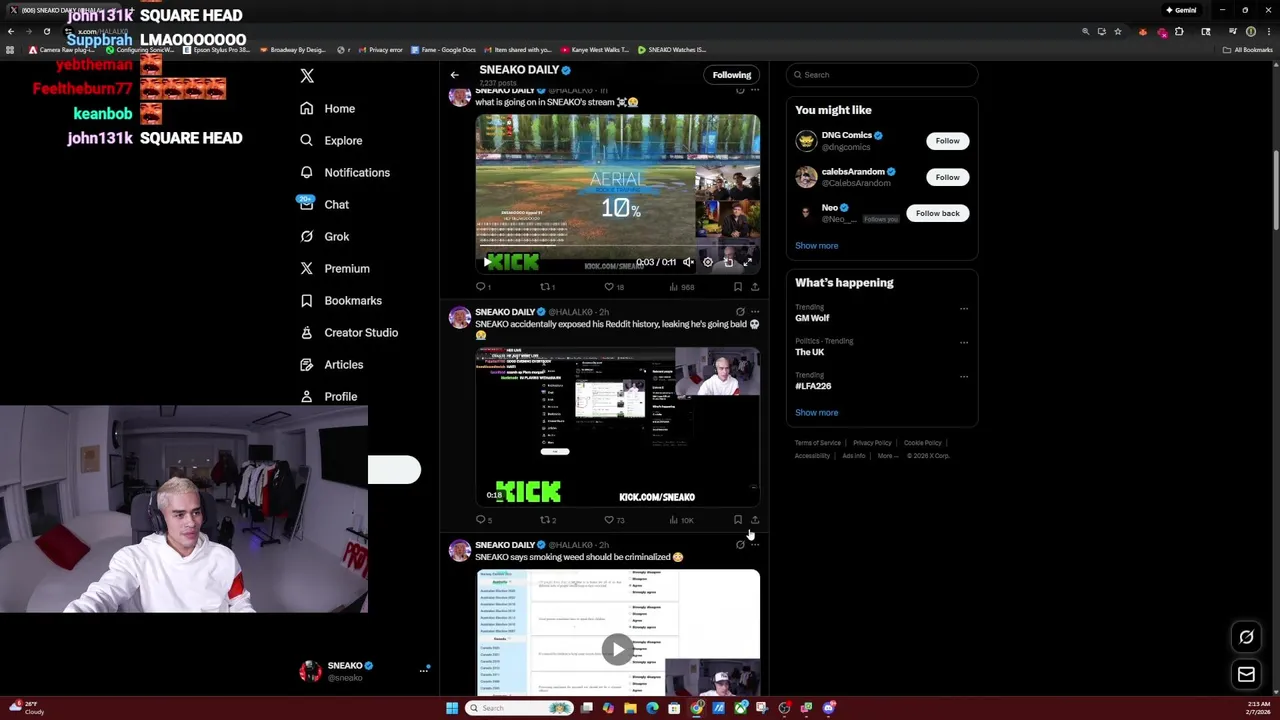Open Gemini in the browser title bar
The image size is (1280, 720).
coord(1181,10)
